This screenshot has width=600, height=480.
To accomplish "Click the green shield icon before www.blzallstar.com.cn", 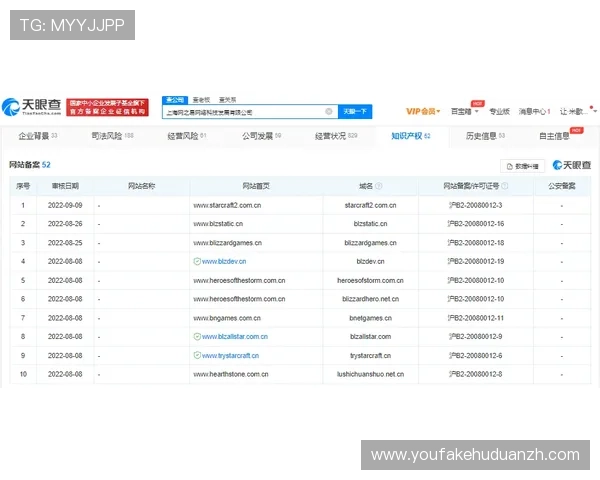I will (197, 337).
